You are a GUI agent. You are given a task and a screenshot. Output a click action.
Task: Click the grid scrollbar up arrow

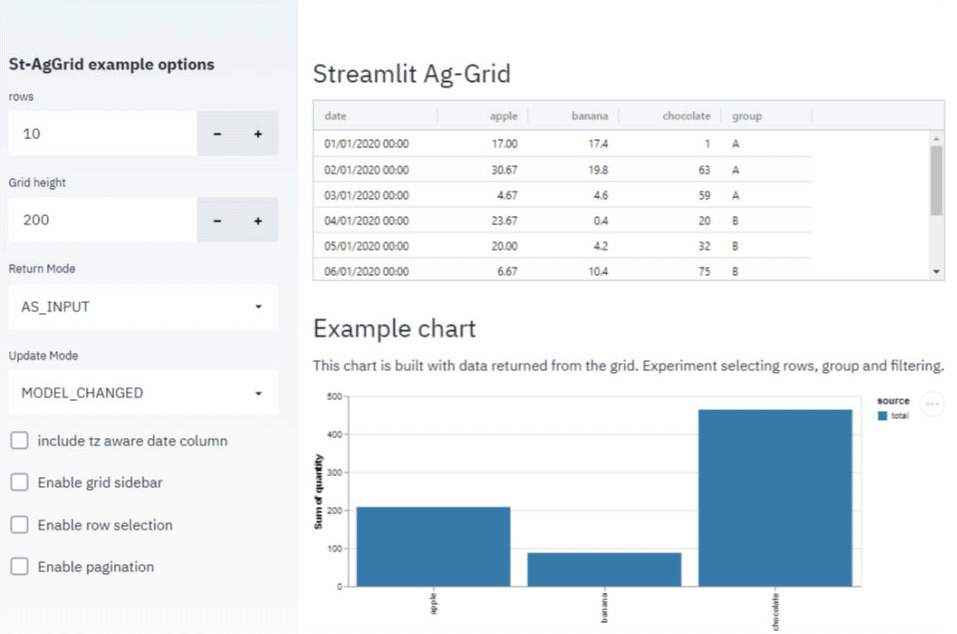point(936,139)
